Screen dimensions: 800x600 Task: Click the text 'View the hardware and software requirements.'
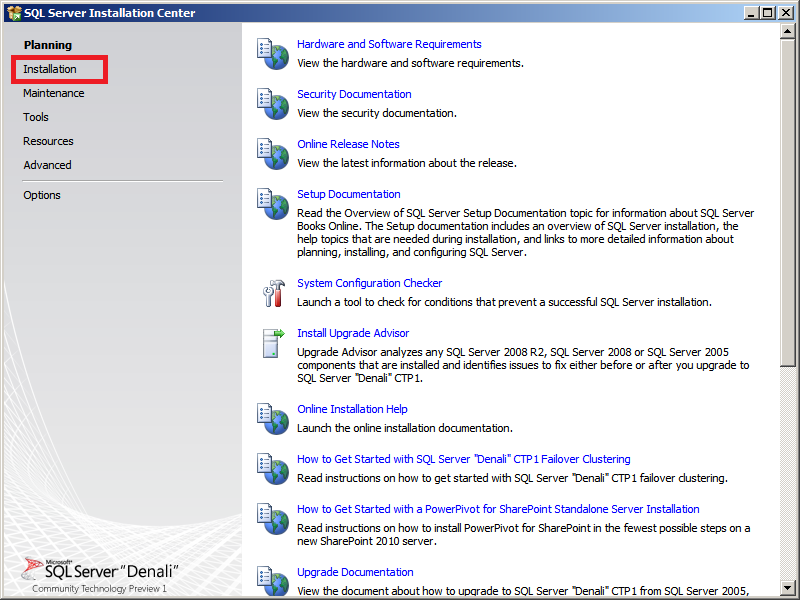pos(410,63)
